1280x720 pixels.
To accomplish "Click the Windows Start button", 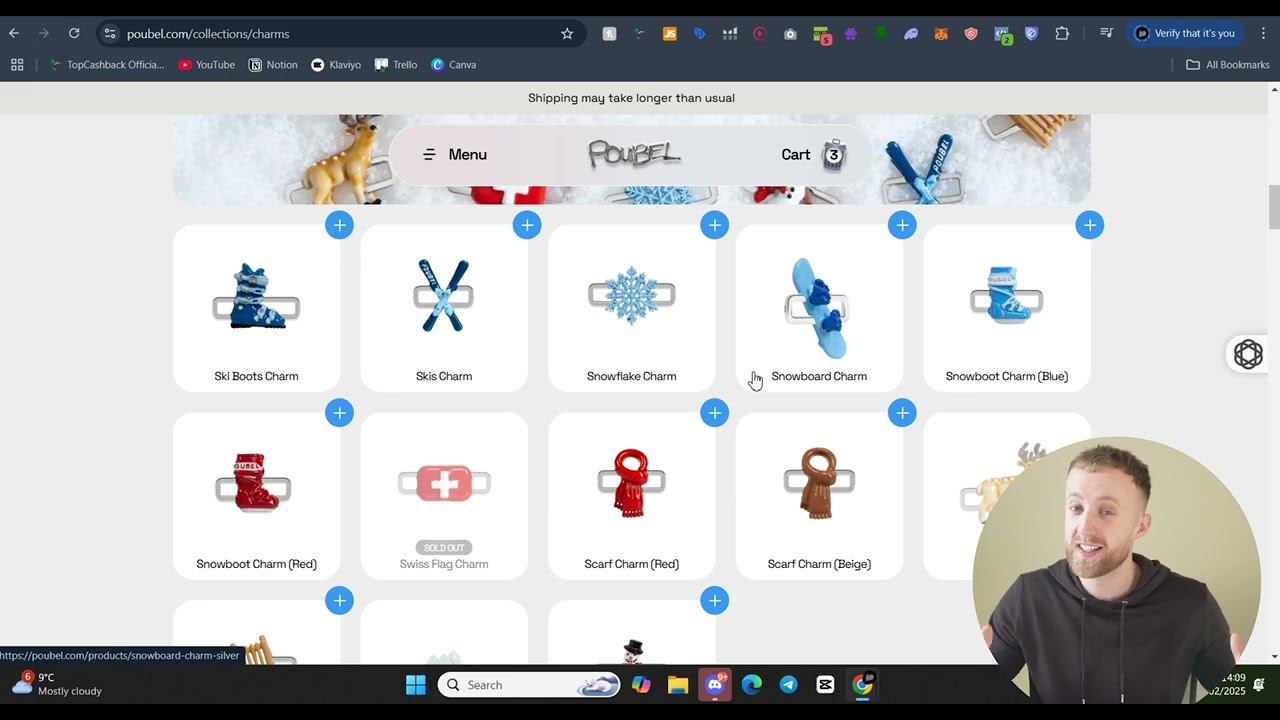I will [415, 685].
